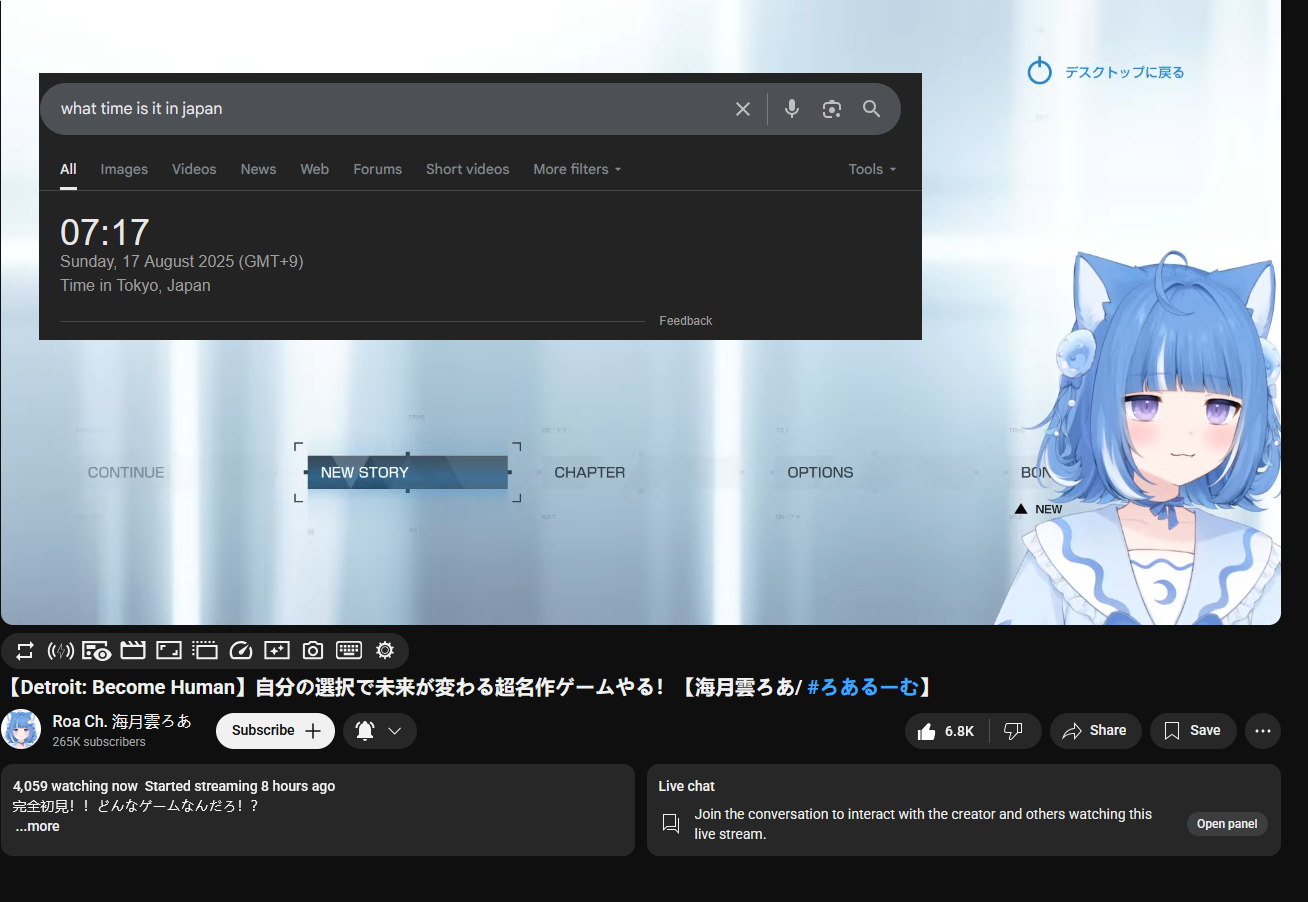Select OPTIONS in the game menu

pyautogui.click(x=820, y=472)
